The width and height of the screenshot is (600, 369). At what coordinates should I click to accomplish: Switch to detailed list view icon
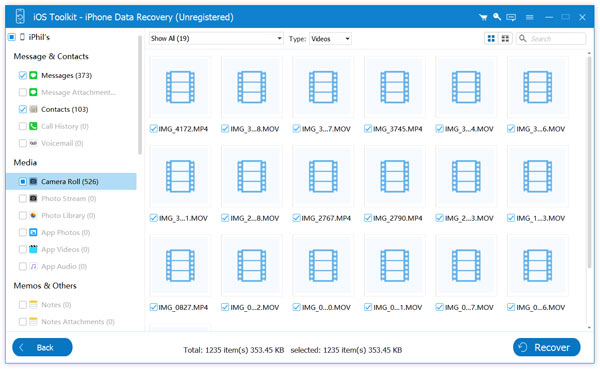click(505, 38)
